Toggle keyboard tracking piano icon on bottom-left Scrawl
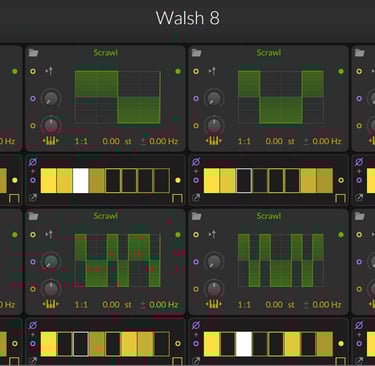 [x=51, y=304]
